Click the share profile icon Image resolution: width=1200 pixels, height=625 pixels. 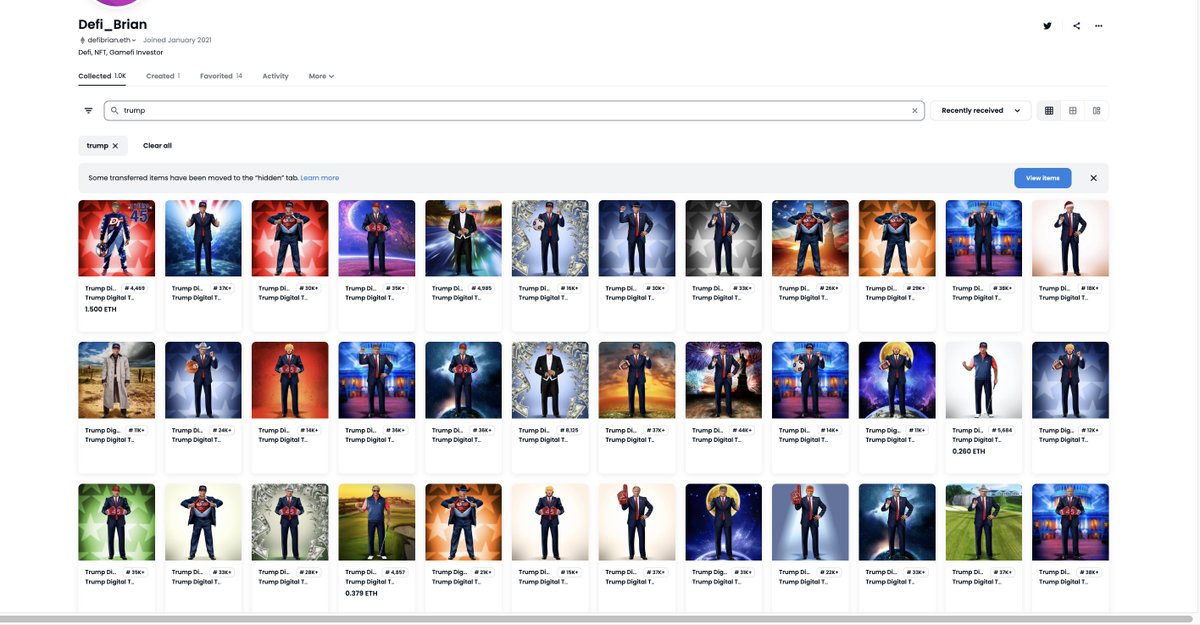1076,25
